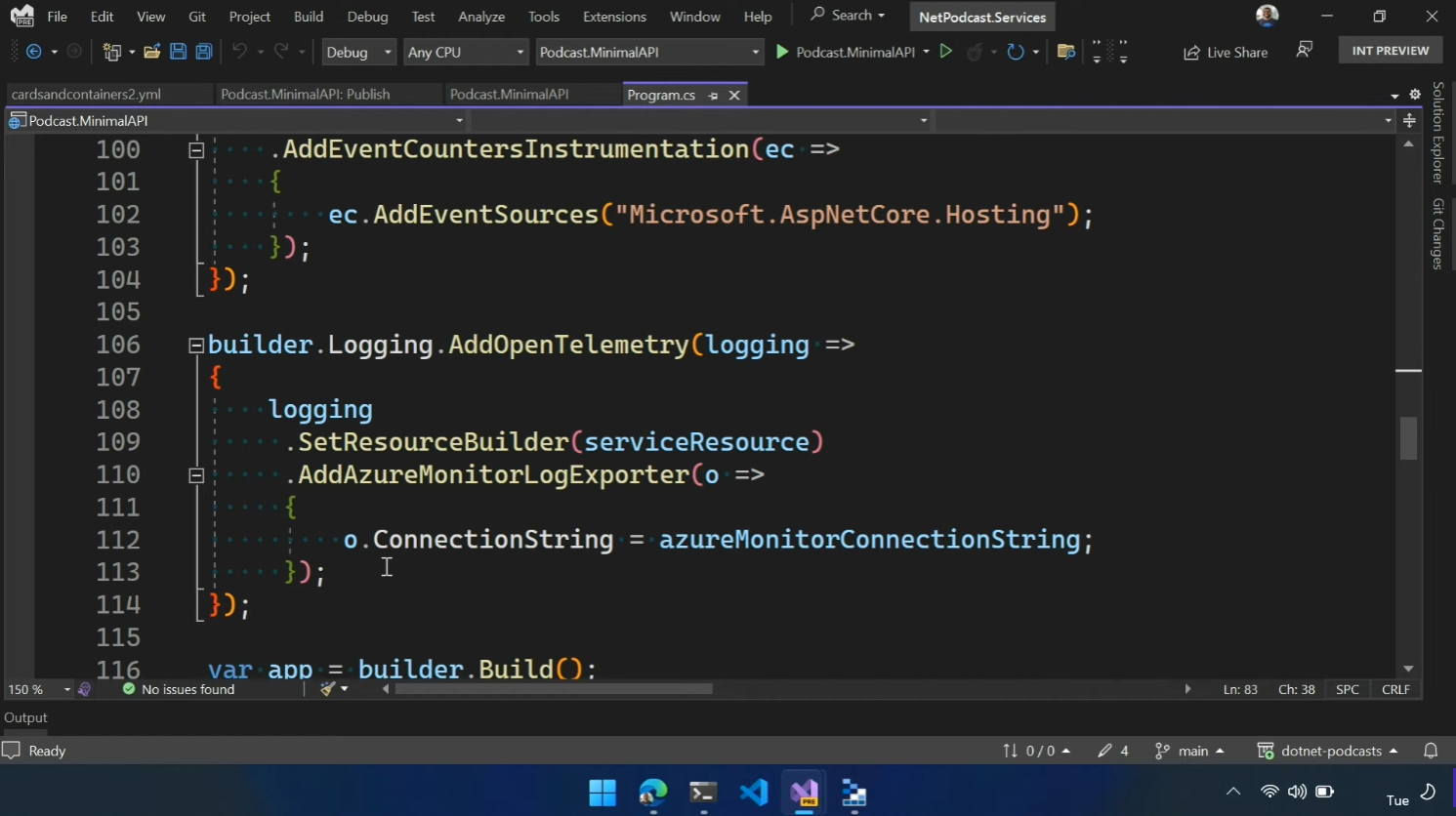
Task: Collapse the AddAzureMonitorLogExporter block at line 110
Action: click(x=195, y=475)
